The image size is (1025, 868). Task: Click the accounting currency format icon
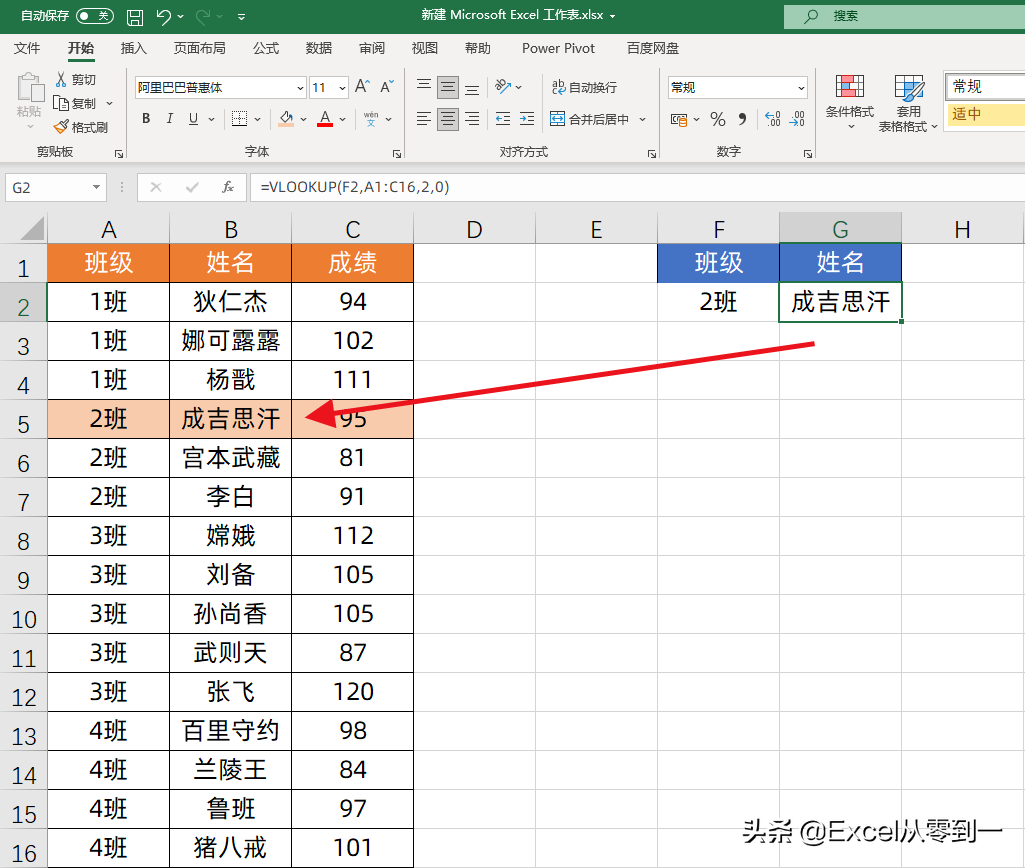679,120
